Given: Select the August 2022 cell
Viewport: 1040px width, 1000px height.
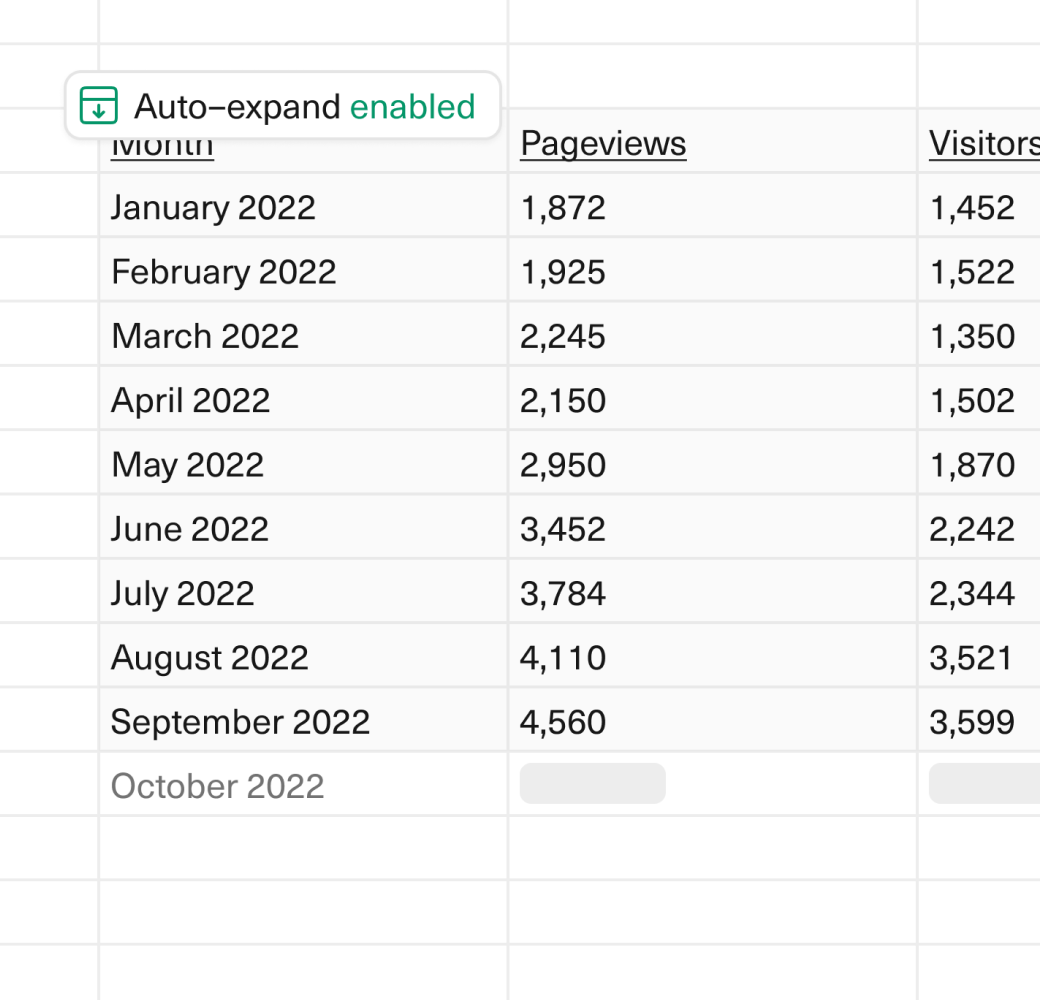Looking at the screenshot, I should click(x=209, y=658).
